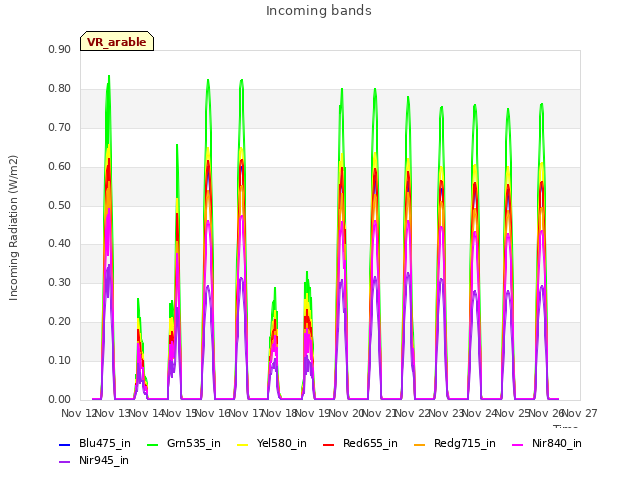640x480 pixels.
Task: Click the Incoming bands chart title
Action: (319, 11)
